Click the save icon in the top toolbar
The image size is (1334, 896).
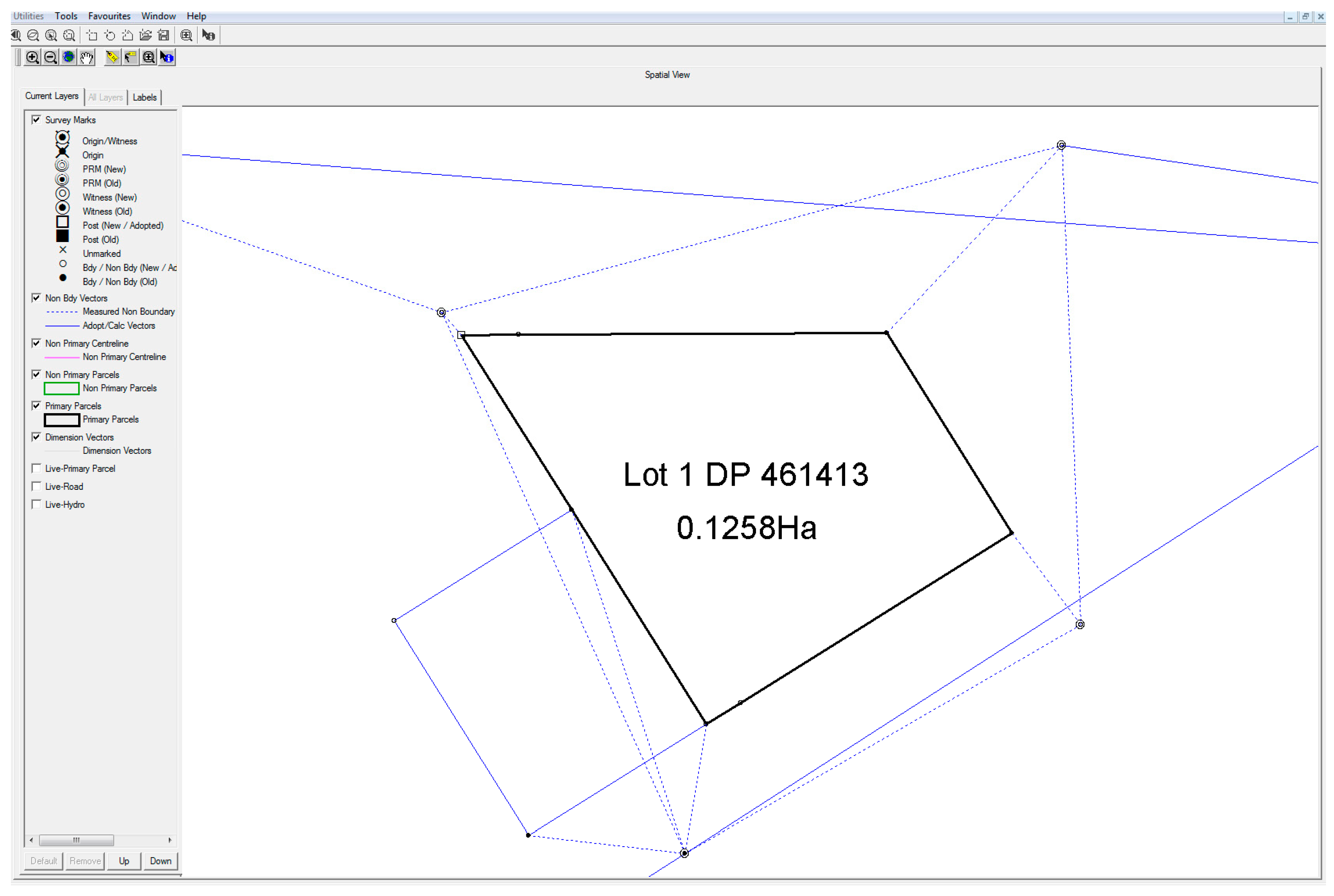(x=164, y=35)
